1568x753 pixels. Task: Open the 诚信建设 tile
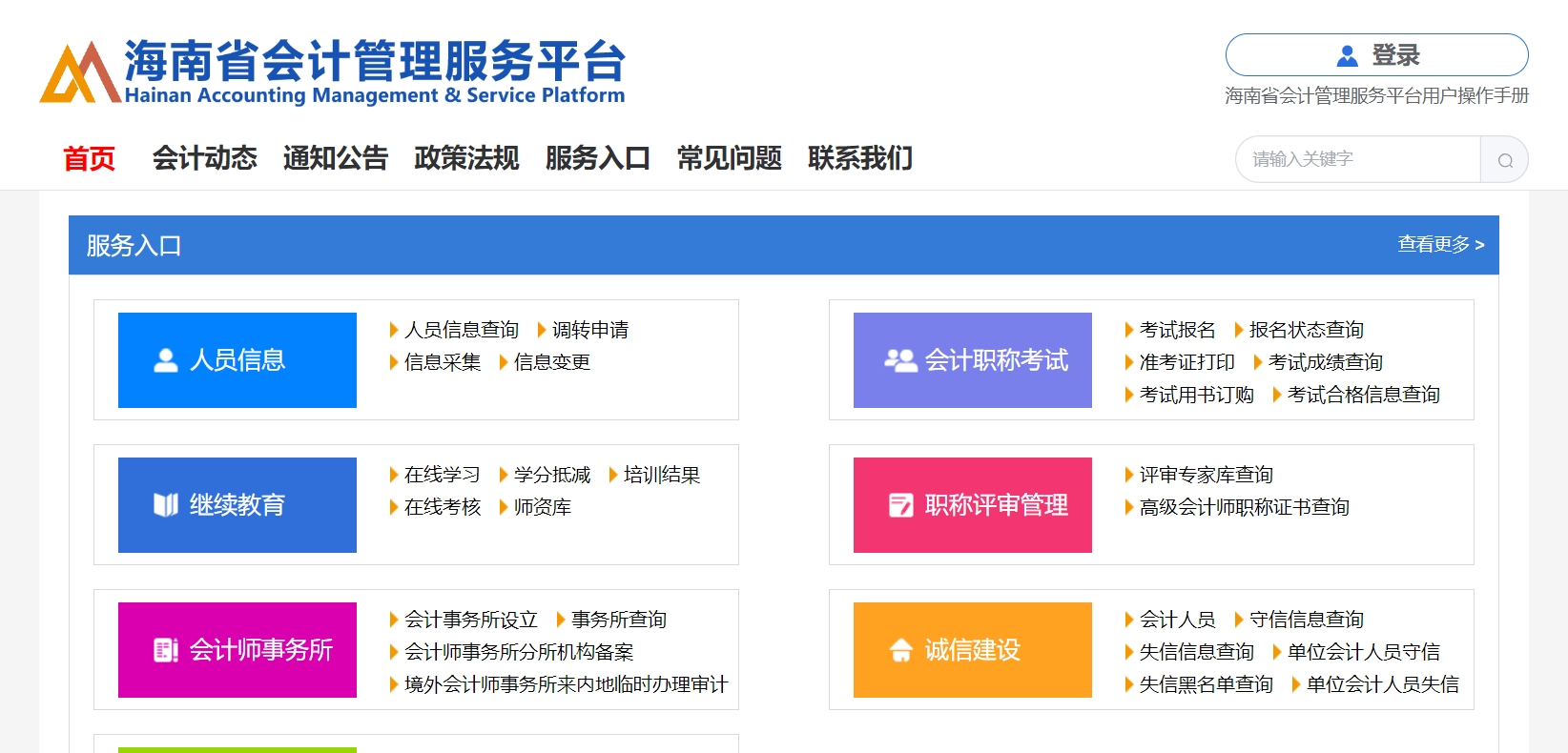coord(972,650)
